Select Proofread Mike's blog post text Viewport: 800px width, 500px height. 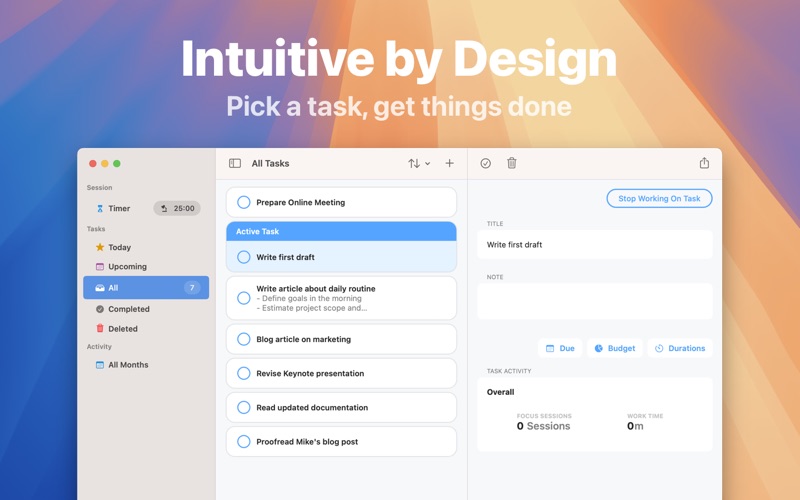click(307, 442)
